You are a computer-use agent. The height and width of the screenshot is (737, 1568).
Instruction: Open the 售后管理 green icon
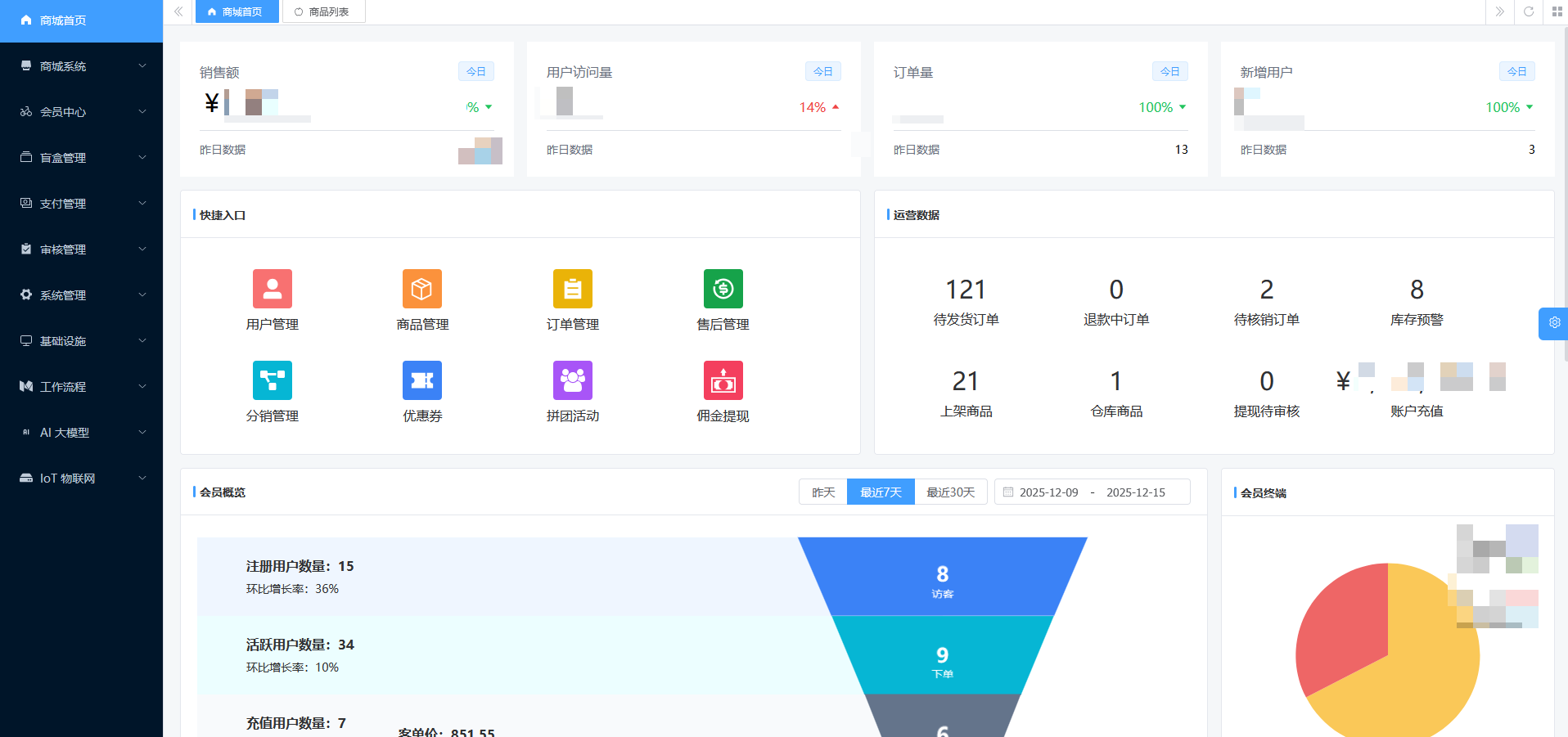[723, 289]
